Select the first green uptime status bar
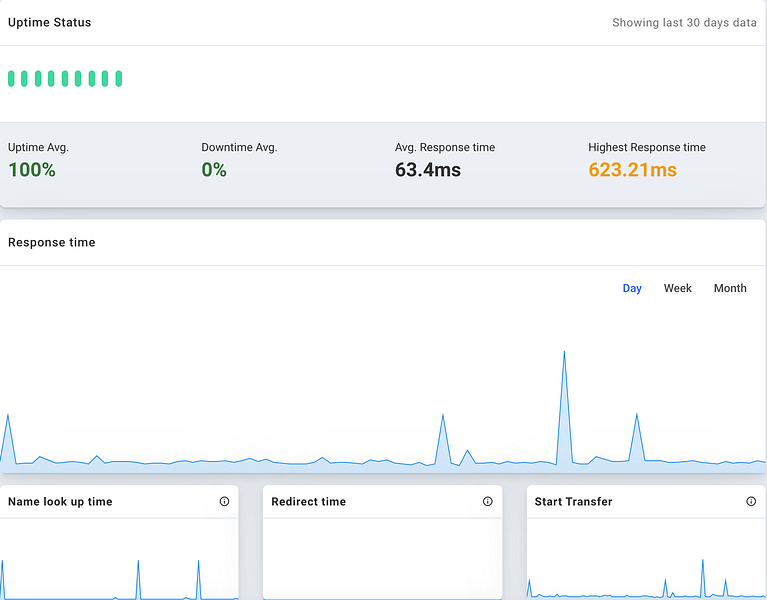The height and width of the screenshot is (600, 767). point(11,78)
